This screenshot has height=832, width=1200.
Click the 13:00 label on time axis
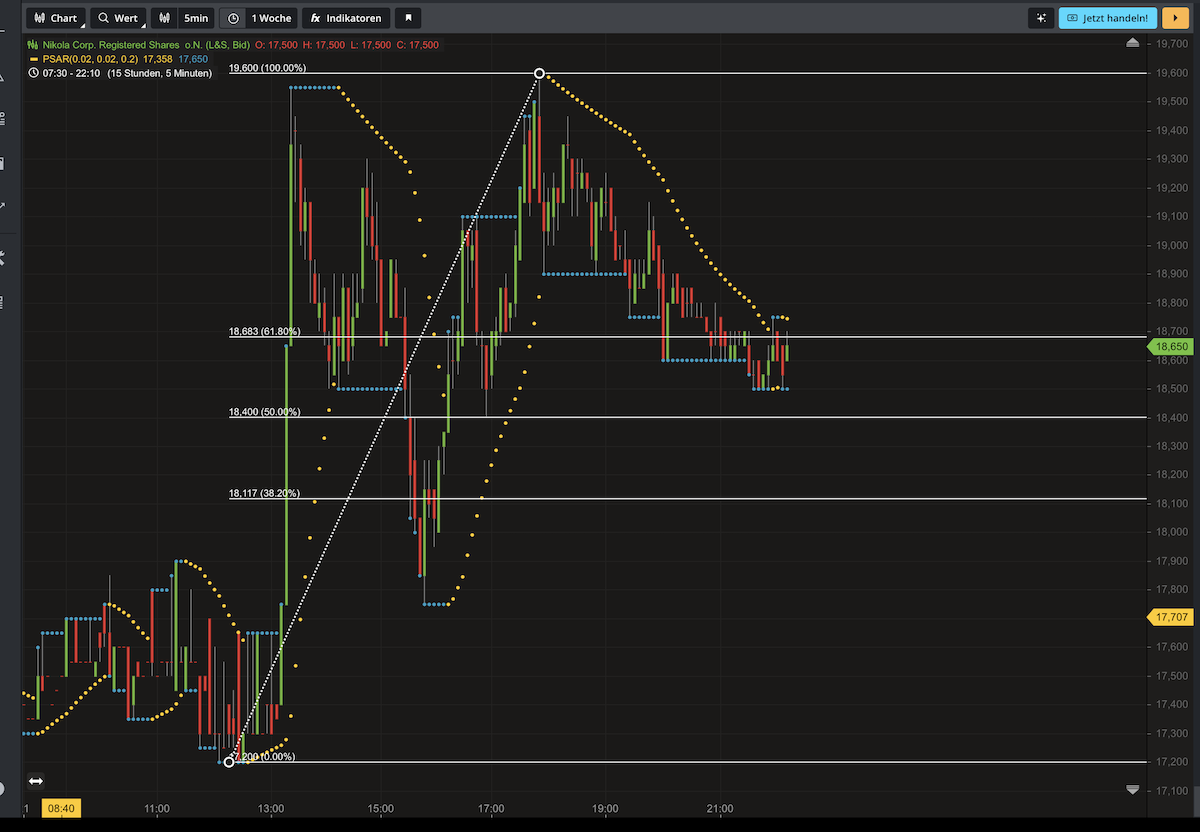[x=271, y=808]
